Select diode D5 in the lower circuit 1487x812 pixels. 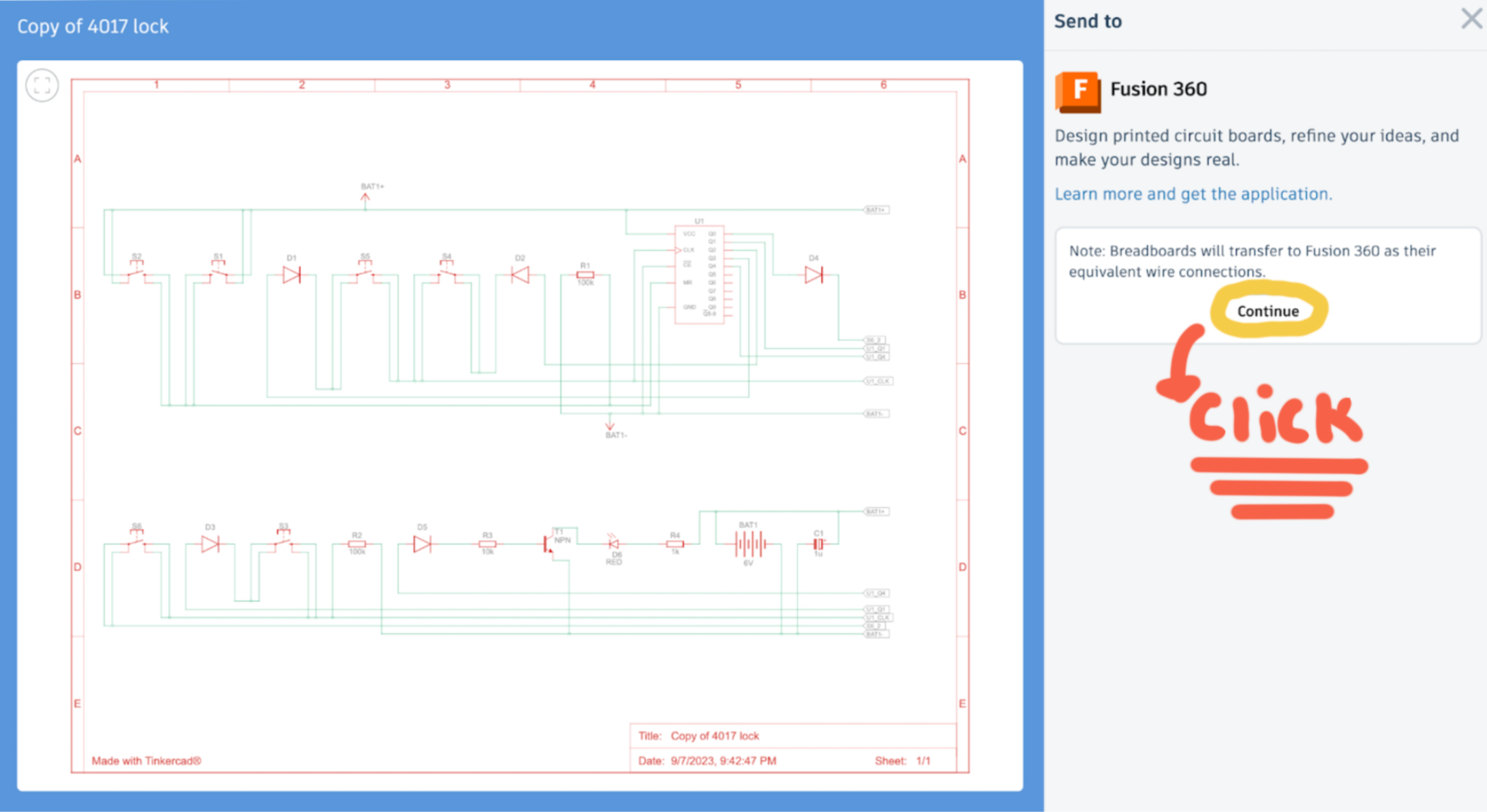pos(422,543)
